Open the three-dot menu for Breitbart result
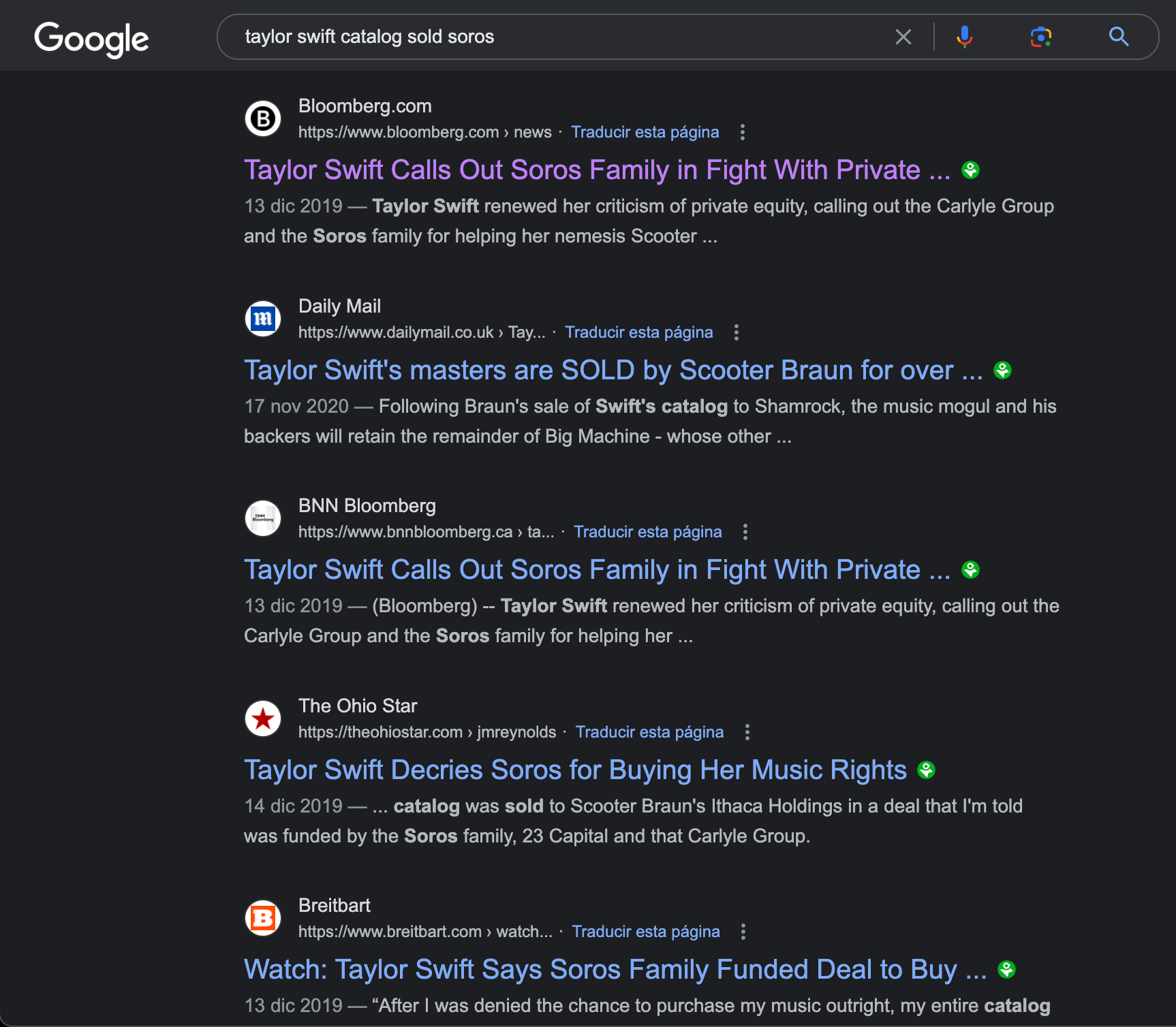Image resolution: width=1176 pixels, height=1027 pixels. [x=743, y=932]
